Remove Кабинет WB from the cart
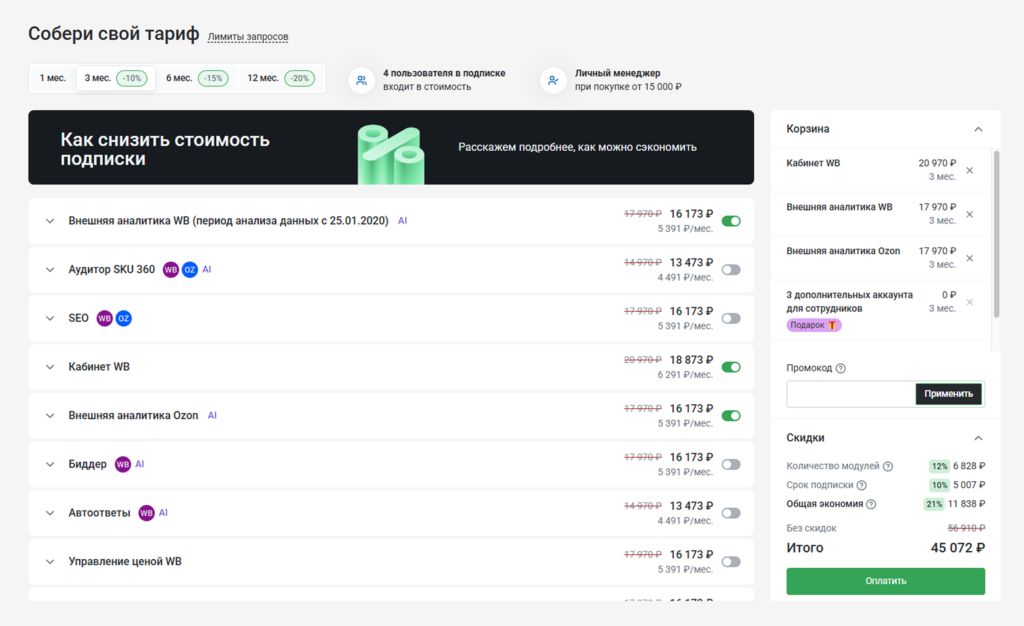This screenshot has height=626, width=1024. pyautogui.click(x=969, y=170)
